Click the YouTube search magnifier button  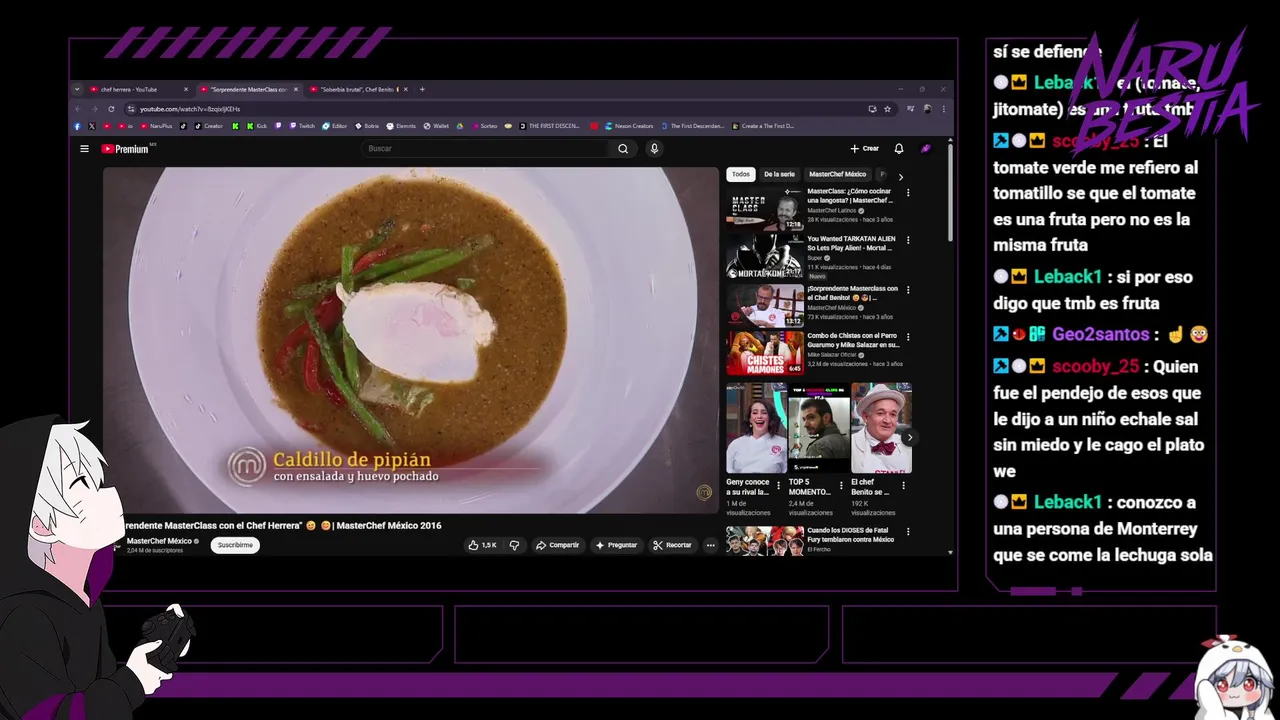[623, 149]
